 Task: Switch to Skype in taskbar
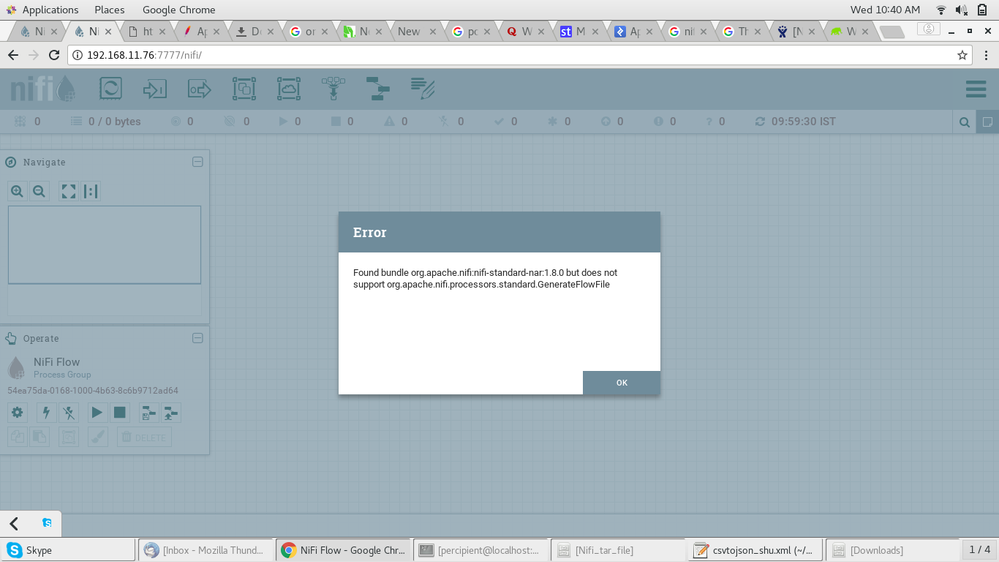click(68, 550)
